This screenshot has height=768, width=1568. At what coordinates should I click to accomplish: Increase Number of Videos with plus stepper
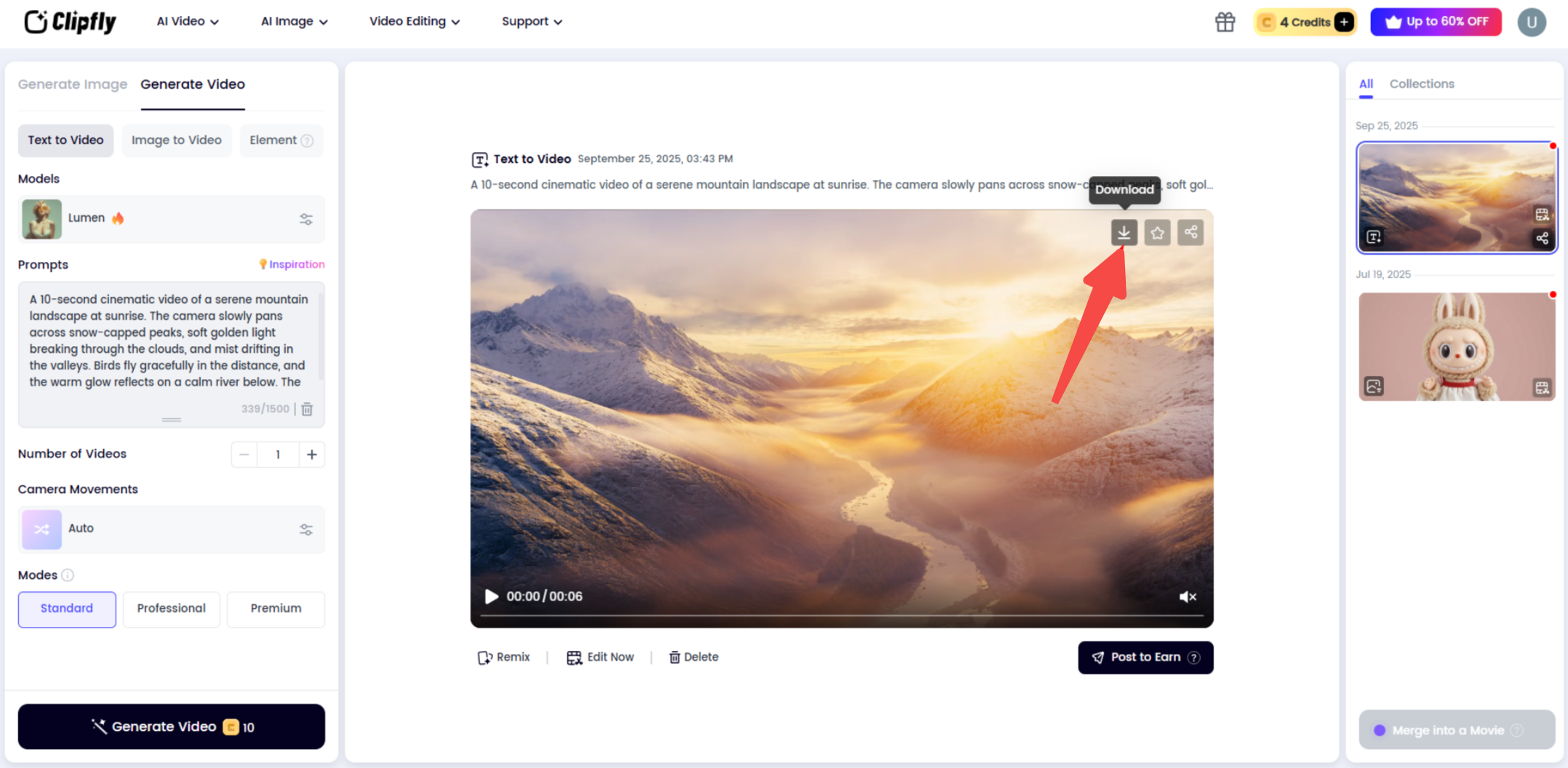[312, 454]
